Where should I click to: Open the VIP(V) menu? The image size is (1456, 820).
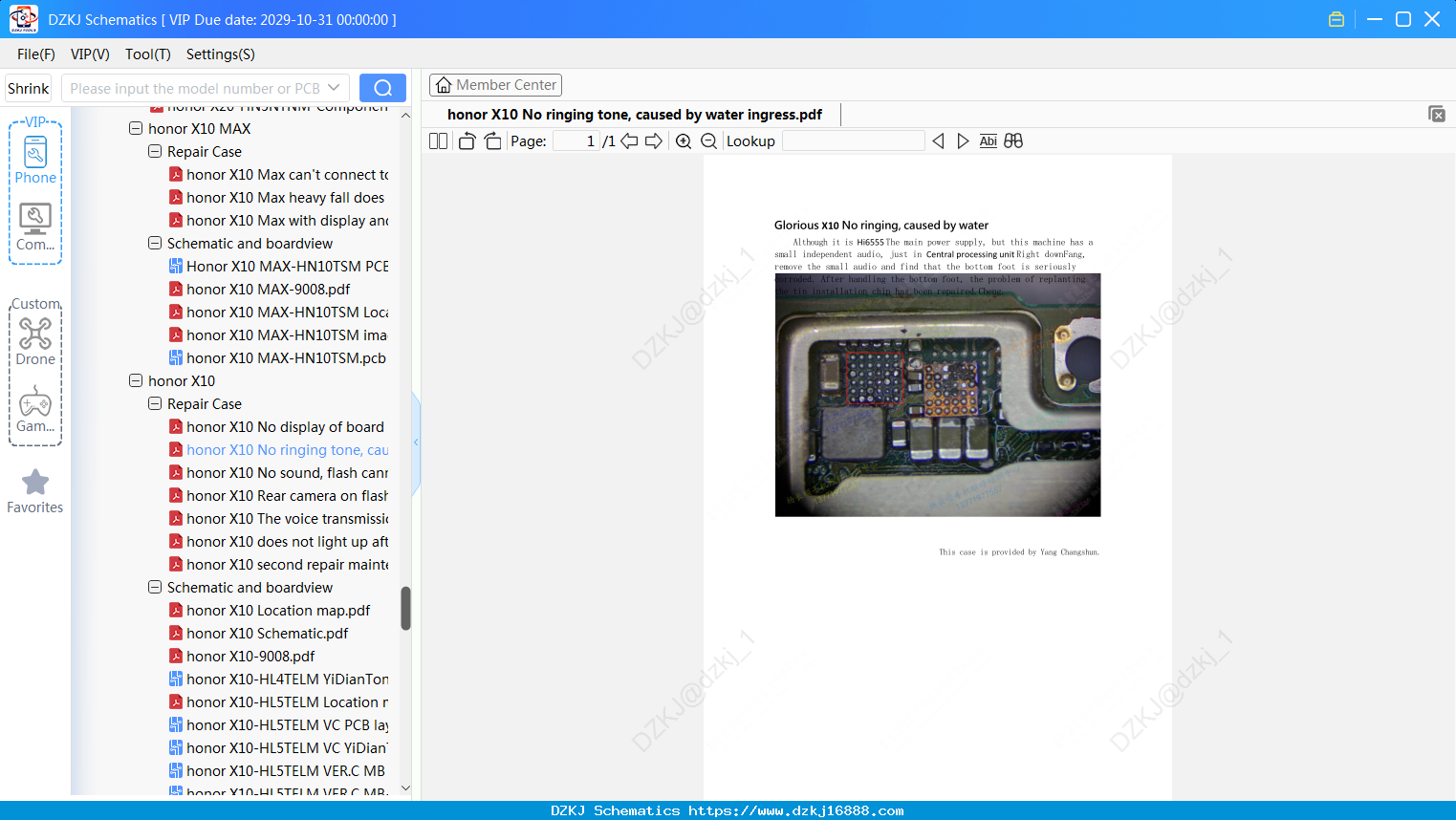click(90, 54)
